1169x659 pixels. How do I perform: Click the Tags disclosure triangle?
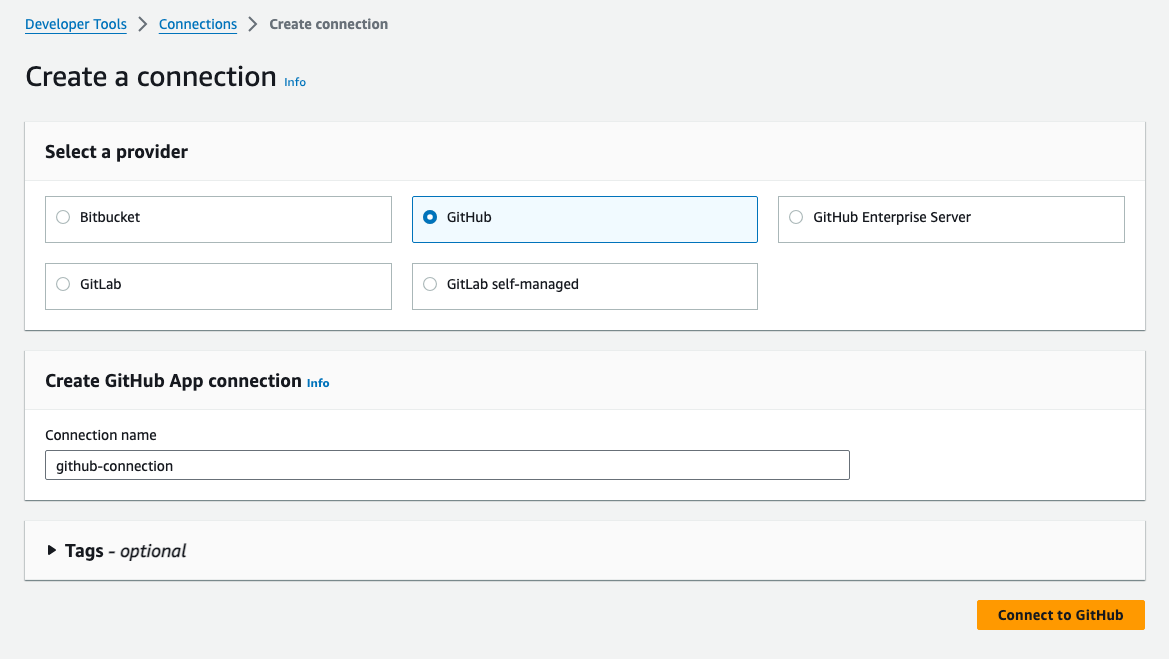click(x=50, y=550)
